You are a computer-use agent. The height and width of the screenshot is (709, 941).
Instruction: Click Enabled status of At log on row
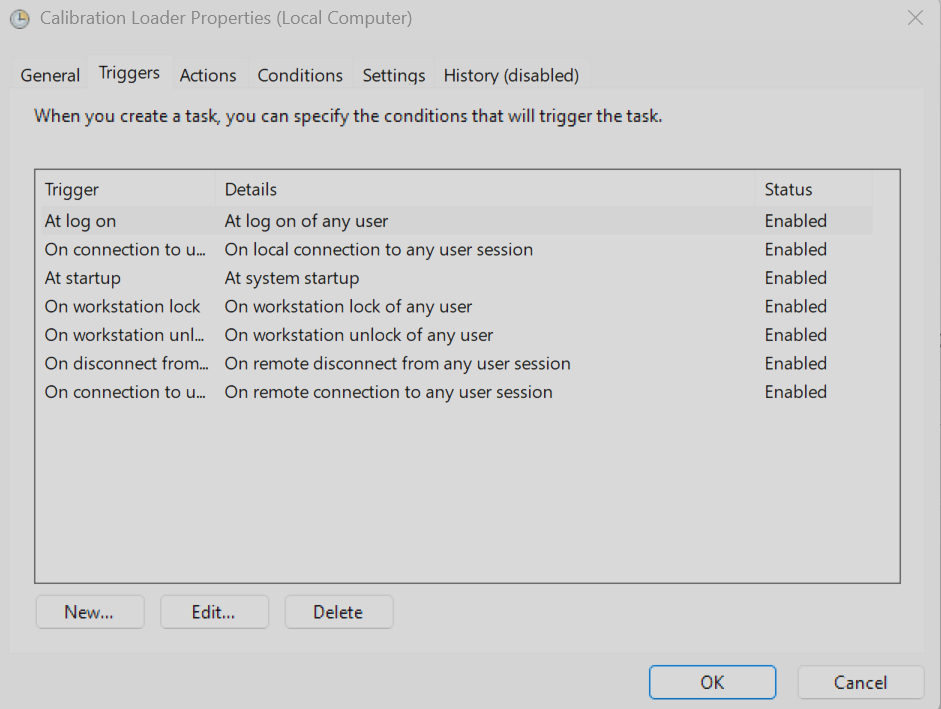point(796,221)
